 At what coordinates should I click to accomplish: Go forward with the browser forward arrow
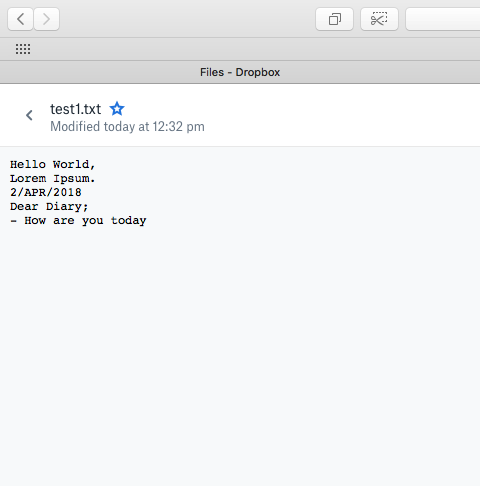tap(47, 19)
